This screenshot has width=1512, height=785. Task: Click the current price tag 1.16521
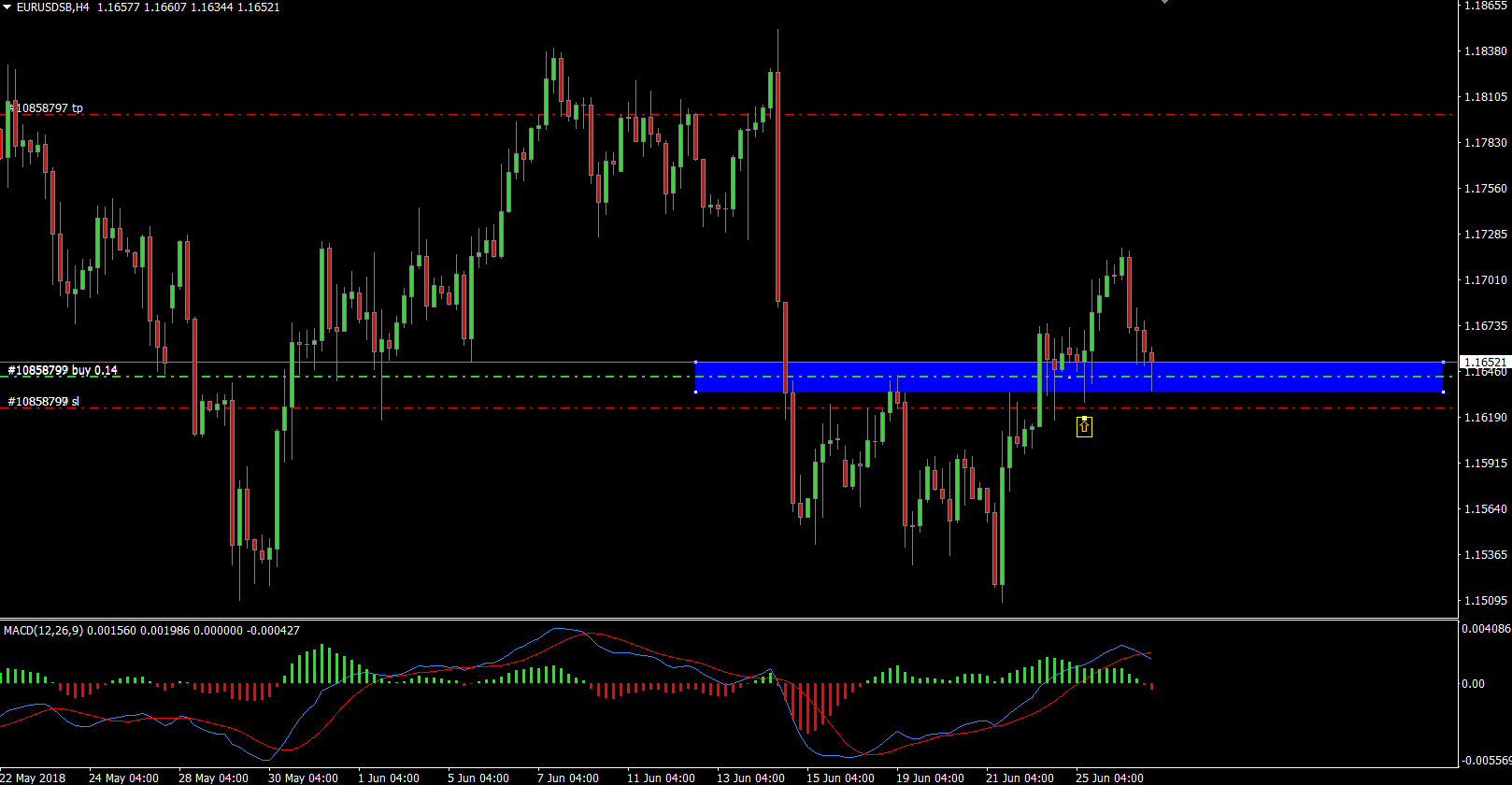(1485, 362)
